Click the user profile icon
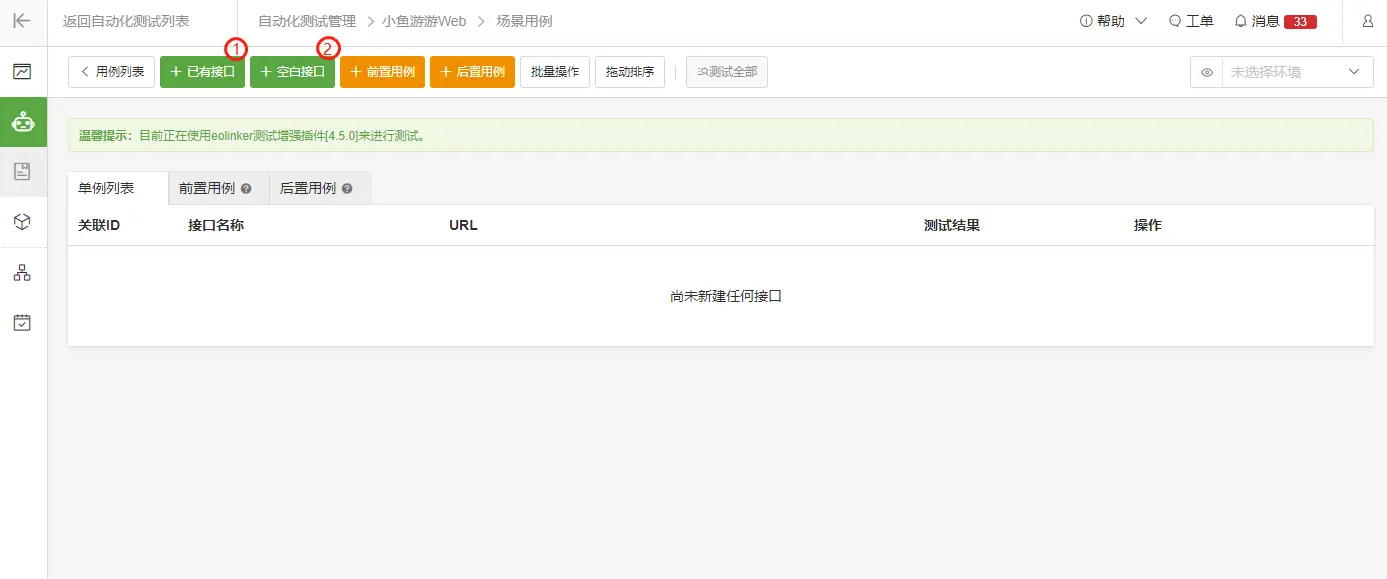The image size is (1387, 579). pyautogui.click(x=1367, y=21)
